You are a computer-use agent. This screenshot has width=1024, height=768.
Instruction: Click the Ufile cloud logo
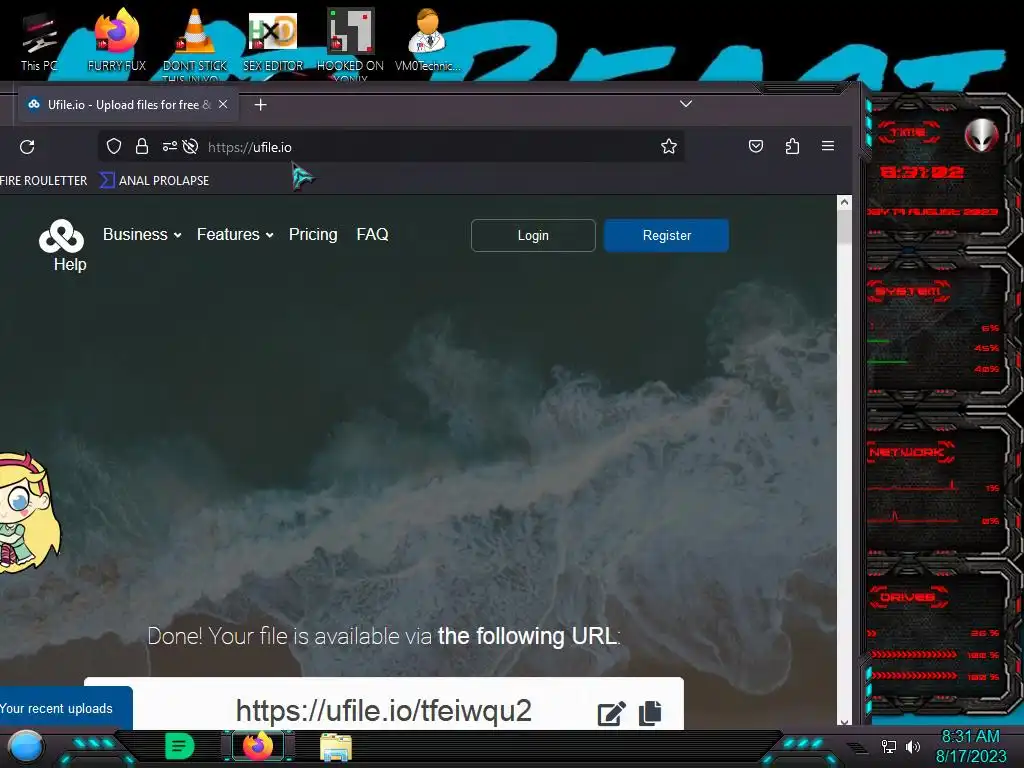[61, 236]
